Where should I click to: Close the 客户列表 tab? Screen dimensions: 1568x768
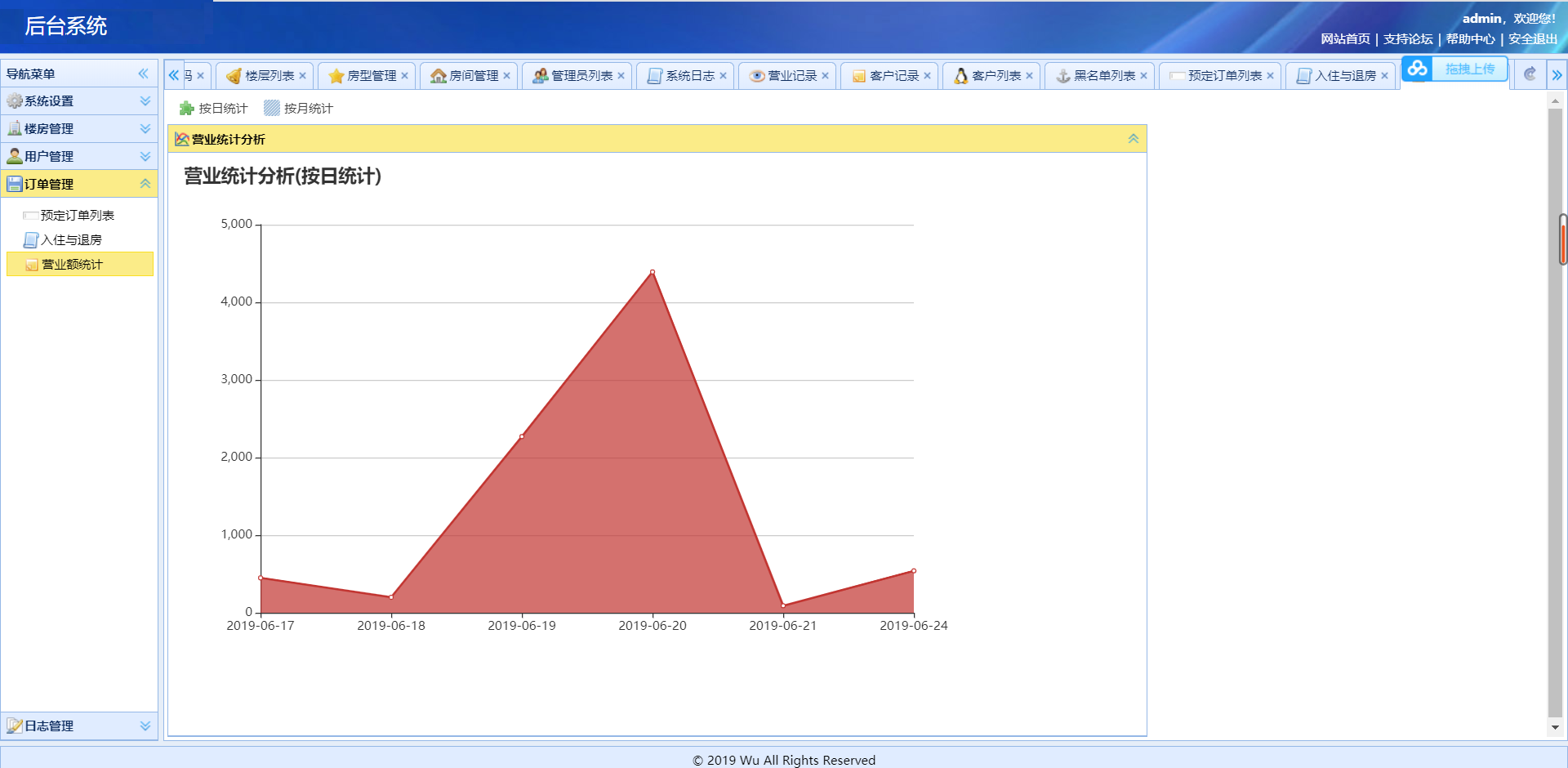1030,76
